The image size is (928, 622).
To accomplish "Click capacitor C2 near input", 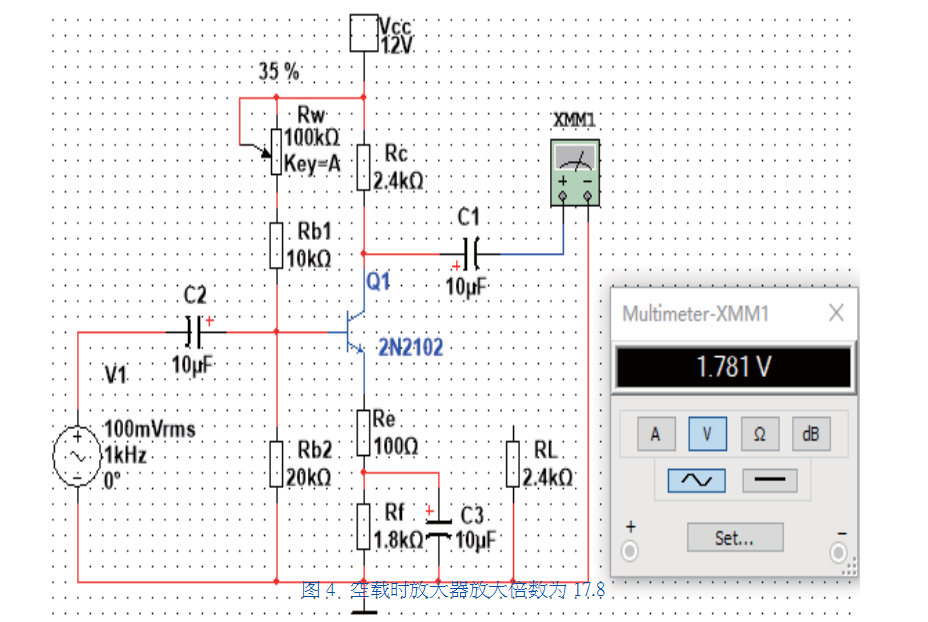I will pos(195,331).
